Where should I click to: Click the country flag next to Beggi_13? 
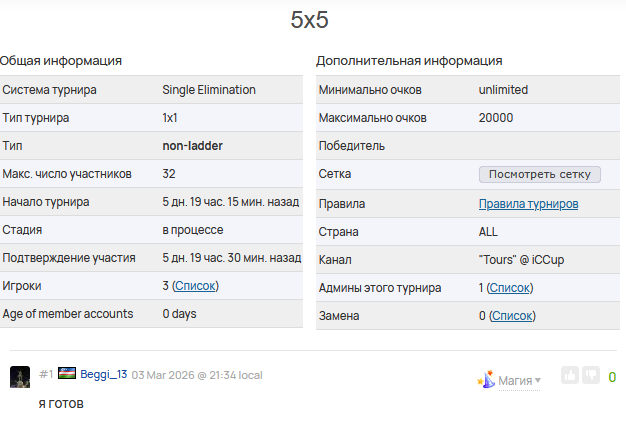click(x=67, y=375)
